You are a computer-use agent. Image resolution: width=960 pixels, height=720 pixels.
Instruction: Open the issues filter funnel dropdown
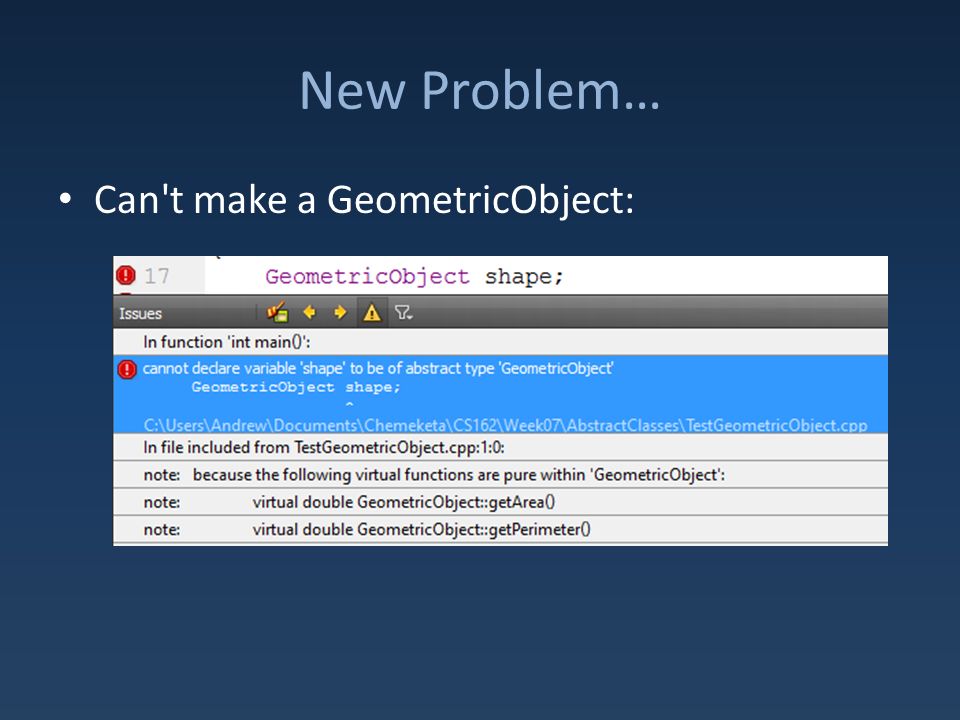[x=403, y=313]
